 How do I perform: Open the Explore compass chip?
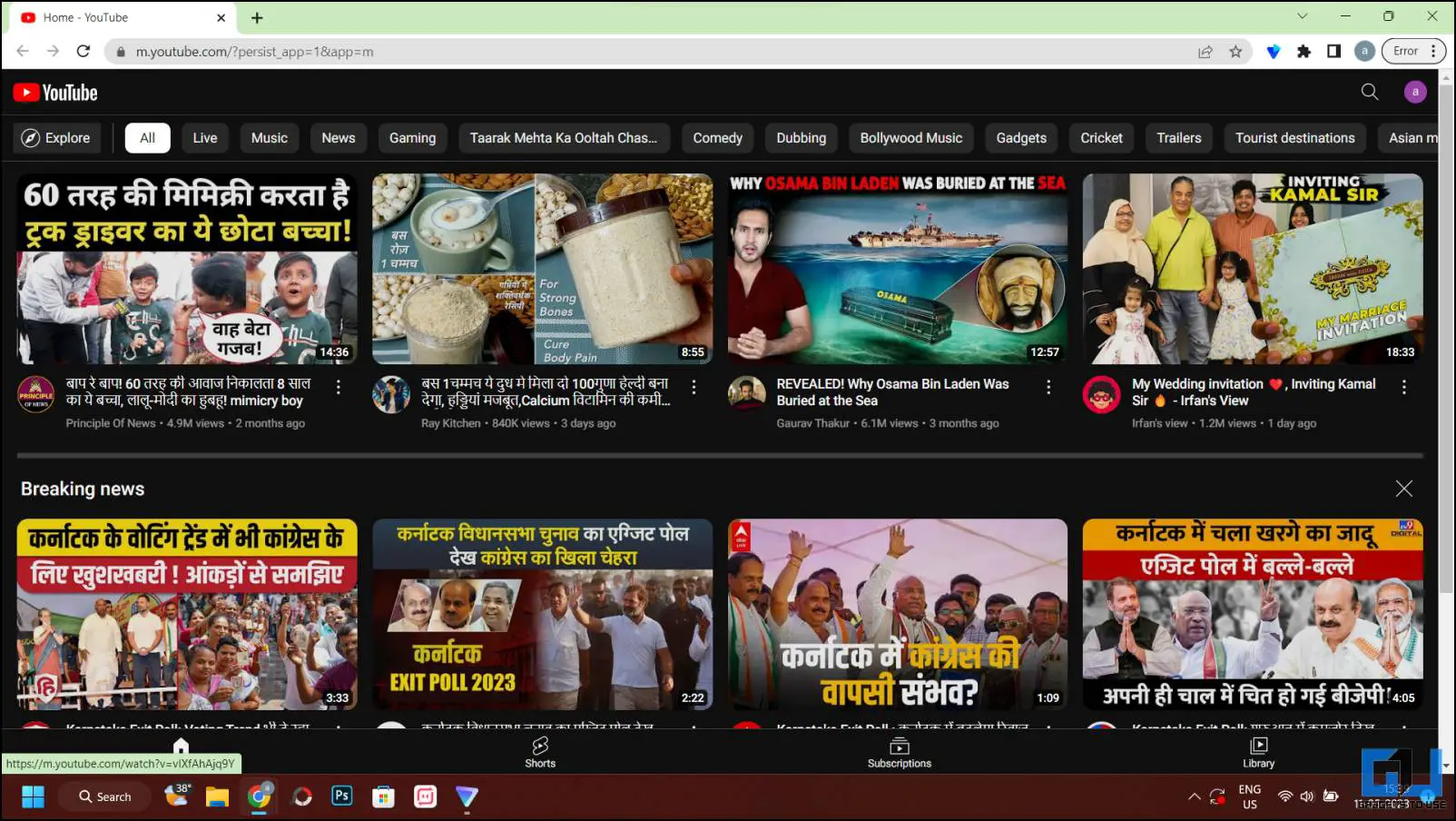56,138
